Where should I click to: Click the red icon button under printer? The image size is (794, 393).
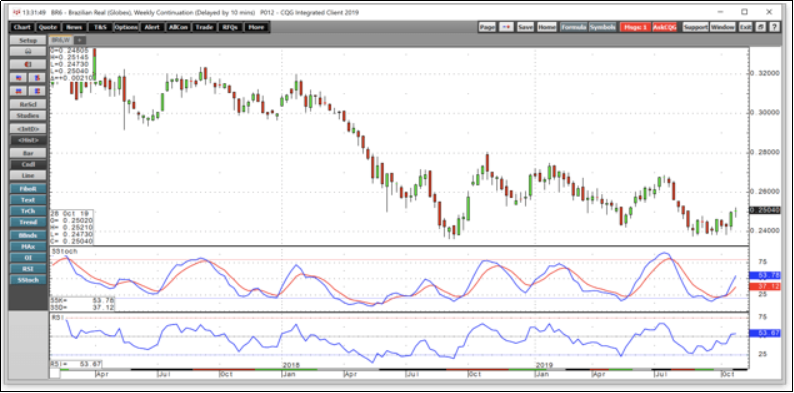(x=28, y=64)
